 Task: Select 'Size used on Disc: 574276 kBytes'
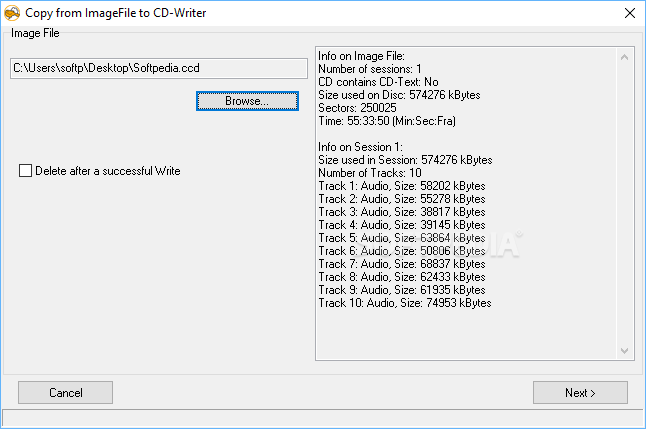tap(399, 95)
